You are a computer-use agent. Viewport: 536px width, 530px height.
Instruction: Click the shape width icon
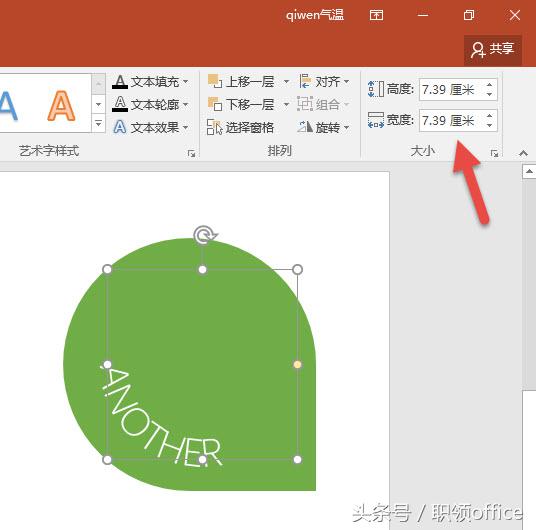(x=376, y=120)
